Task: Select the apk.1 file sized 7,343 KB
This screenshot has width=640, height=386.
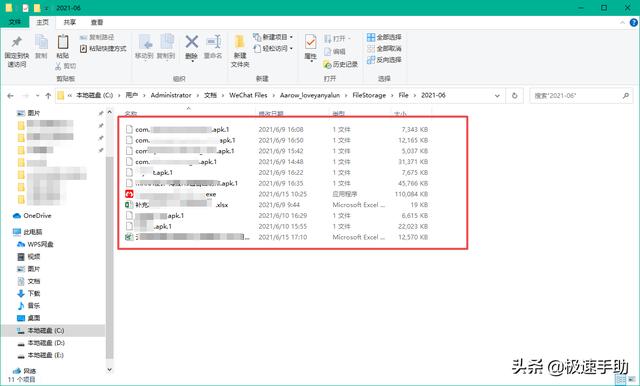Action: pyautogui.click(x=277, y=129)
